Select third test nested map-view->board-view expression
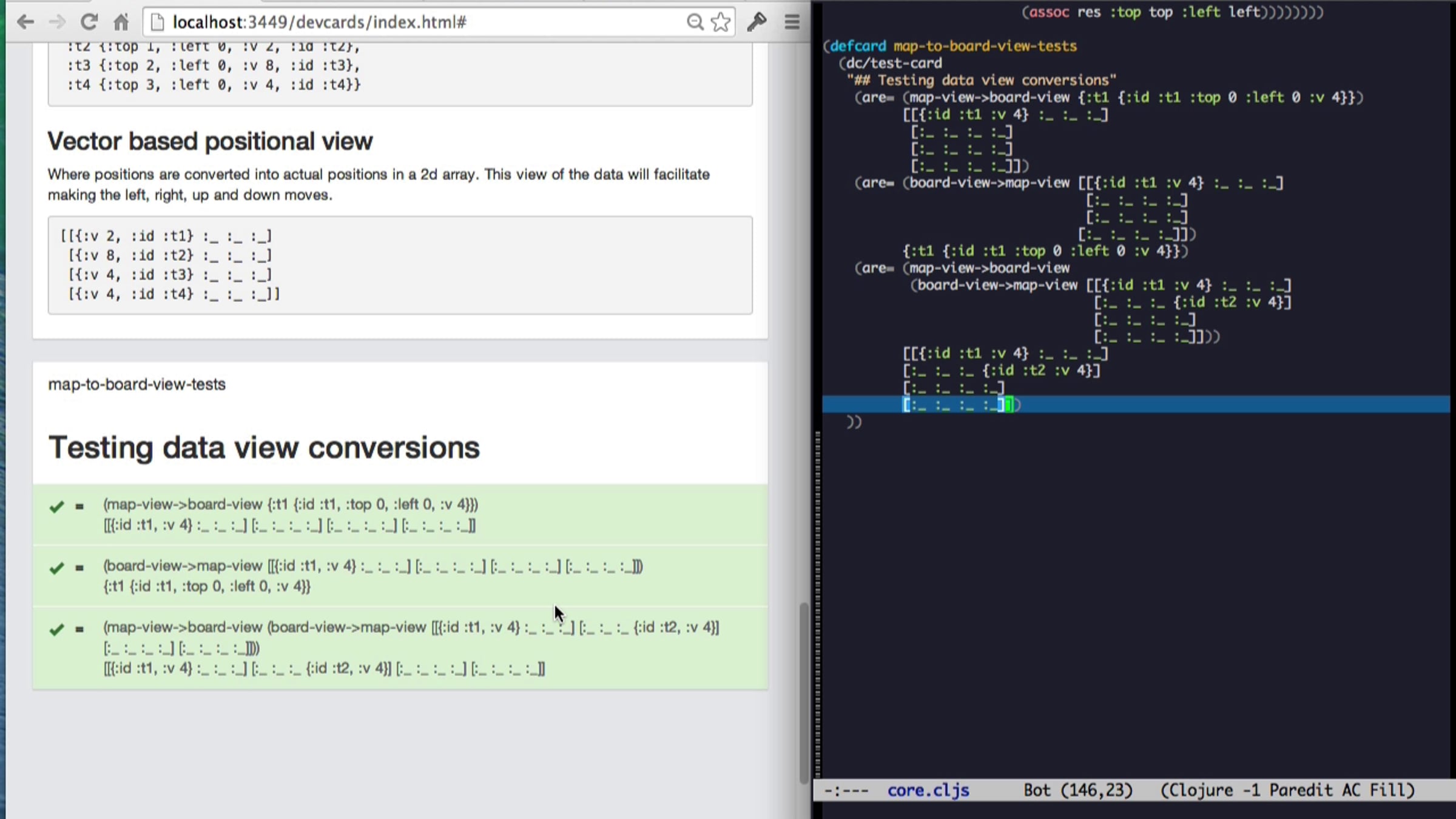This screenshot has width=1456, height=819. click(x=411, y=638)
